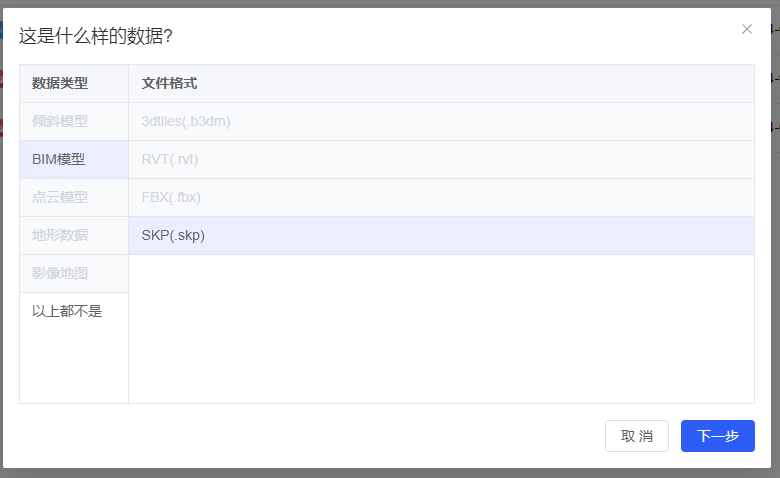Viewport: 780px width, 478px height.
Task: Click the dialog footer left of 取消
Action: click(300, 436)
